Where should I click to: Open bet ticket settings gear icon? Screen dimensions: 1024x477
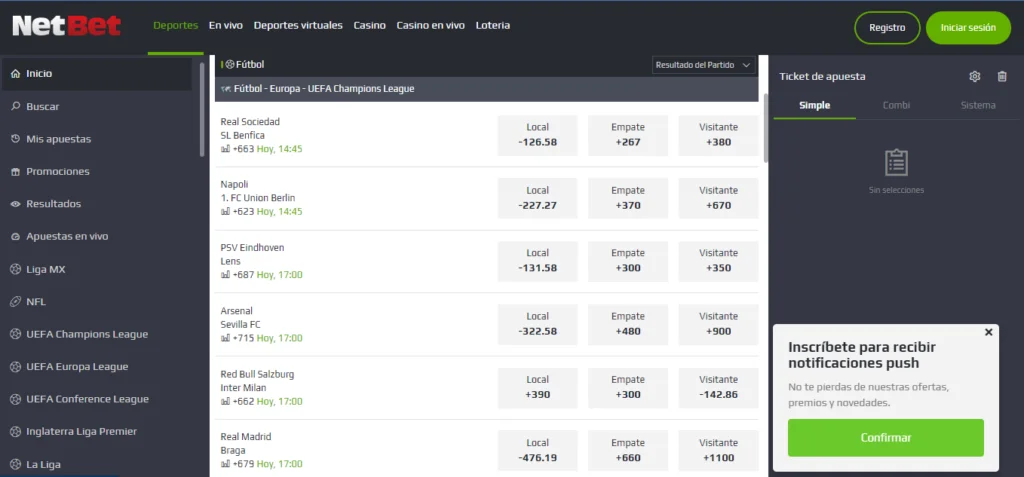(974, 76)
